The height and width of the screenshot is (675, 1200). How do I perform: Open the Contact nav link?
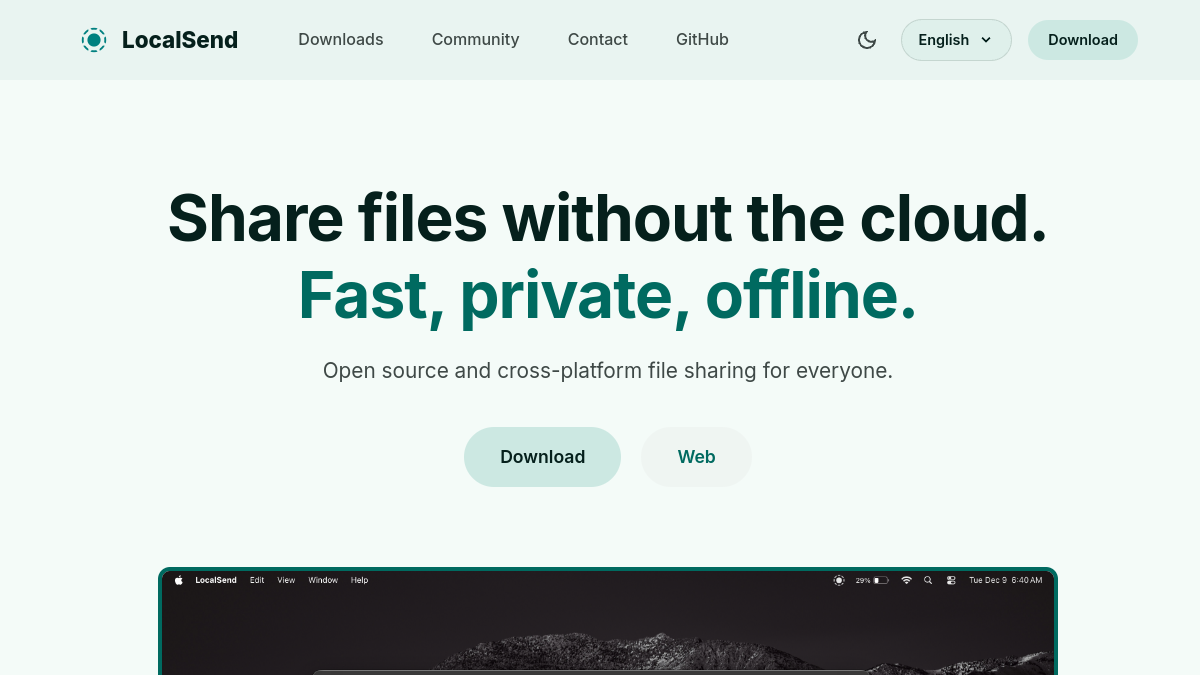[x=598, y=40]
